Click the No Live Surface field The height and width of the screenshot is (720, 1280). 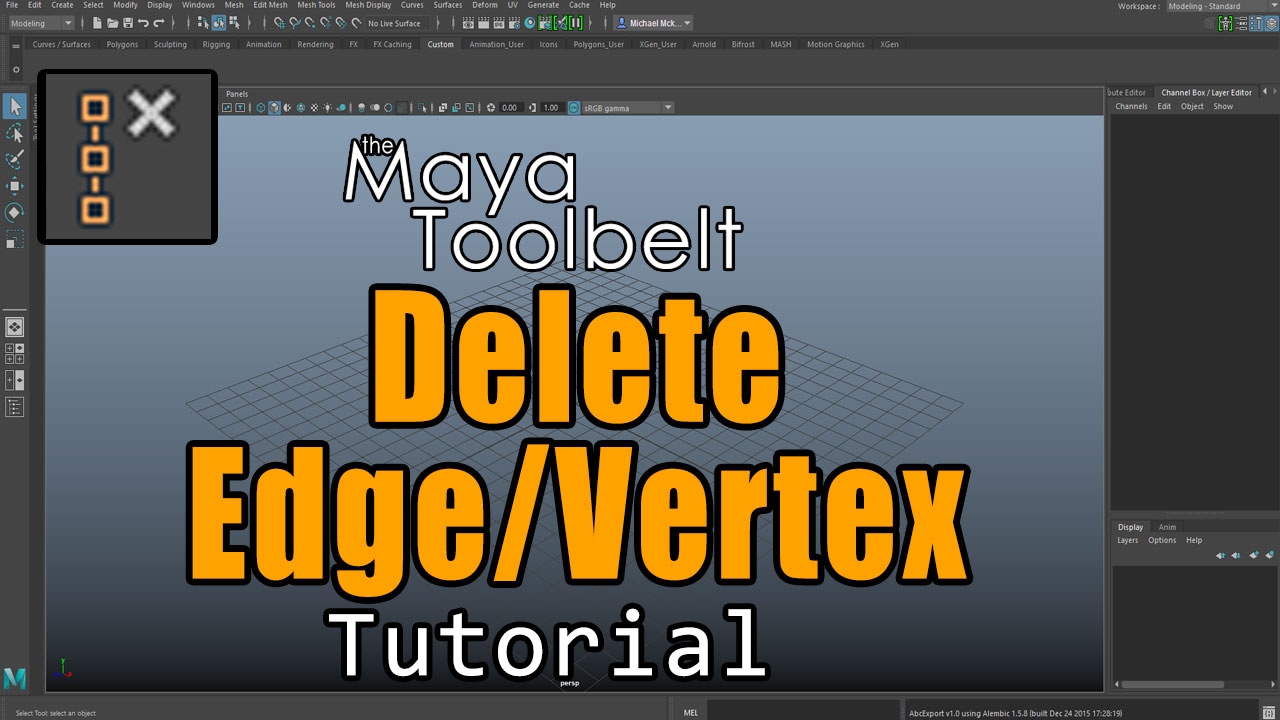point(396,23)
